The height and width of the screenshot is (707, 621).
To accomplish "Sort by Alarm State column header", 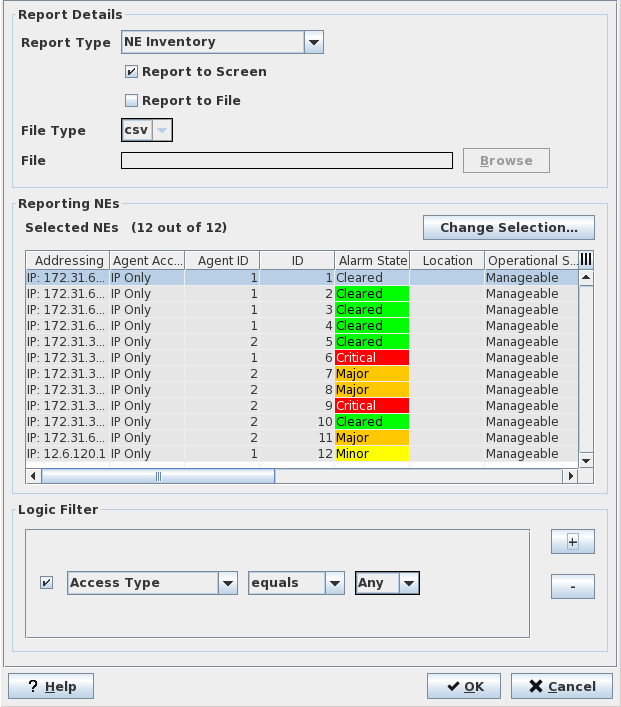I will (x=371, y=260).
